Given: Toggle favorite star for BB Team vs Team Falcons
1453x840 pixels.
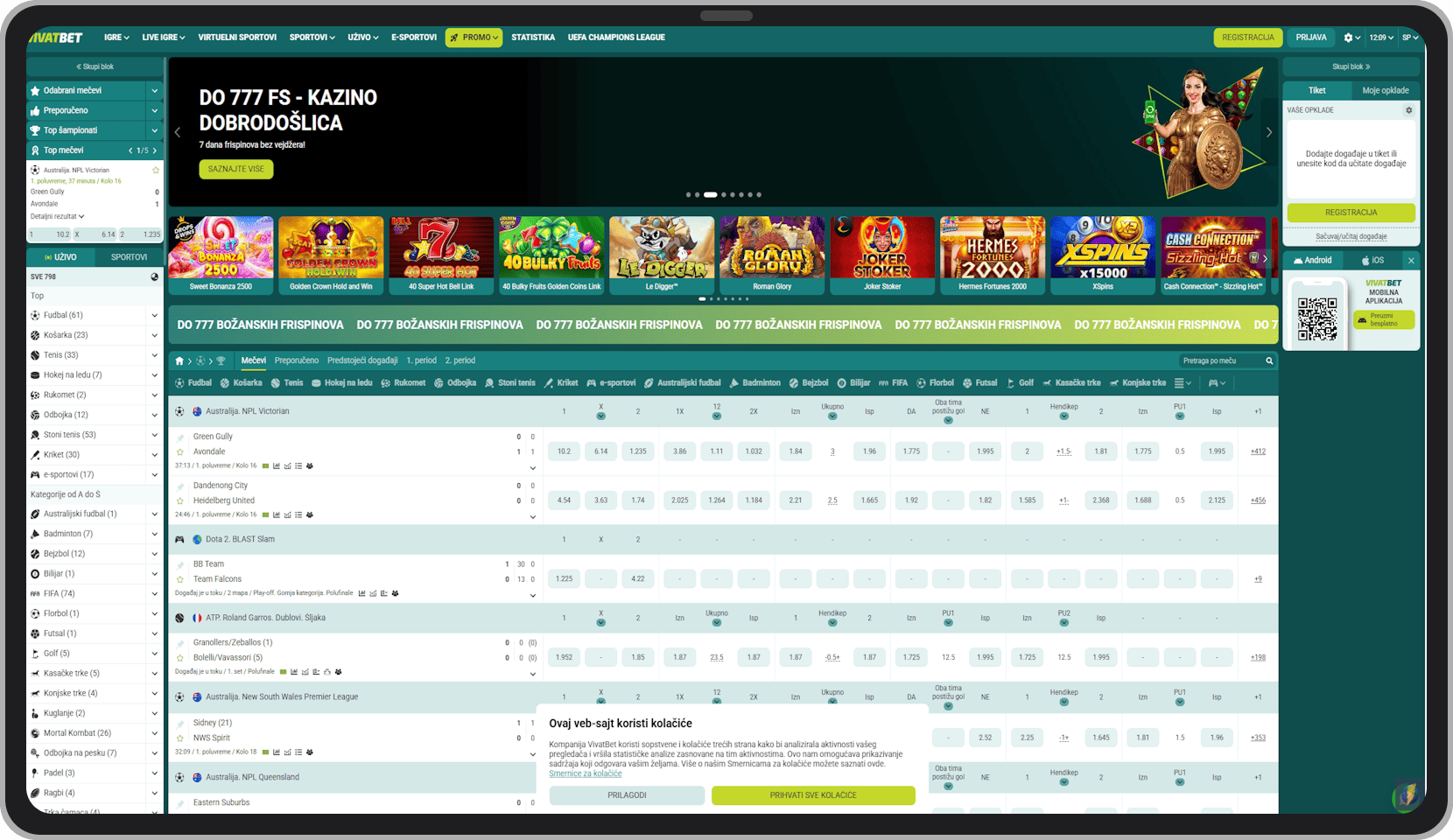Looking at the screenshot, I should click(x=180, y=579).
